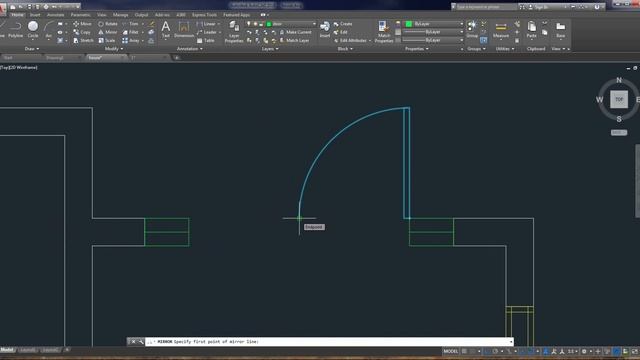Click Match Layer button
The width and height of the screenshot is (640, 360).
pos(295,40)
